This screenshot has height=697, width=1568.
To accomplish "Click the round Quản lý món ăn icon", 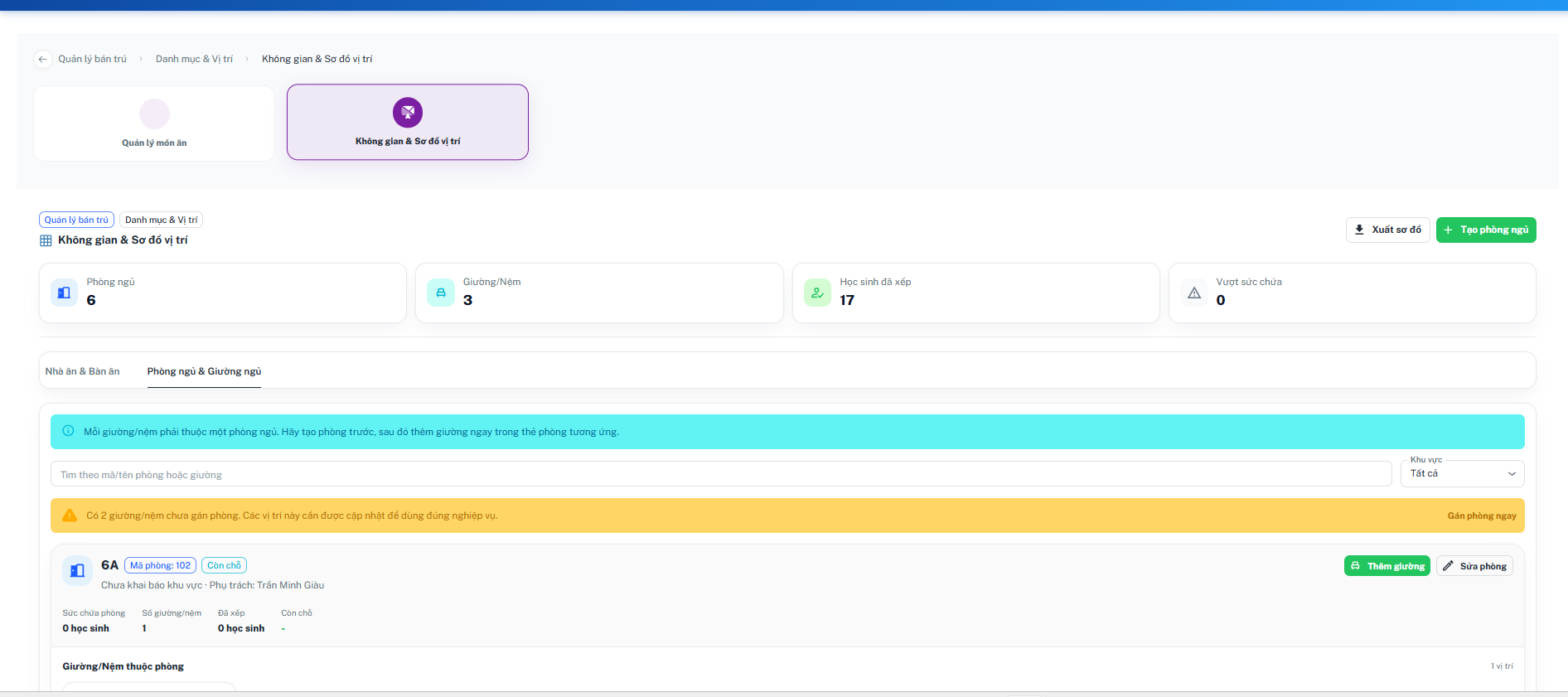I will [154, 114].
